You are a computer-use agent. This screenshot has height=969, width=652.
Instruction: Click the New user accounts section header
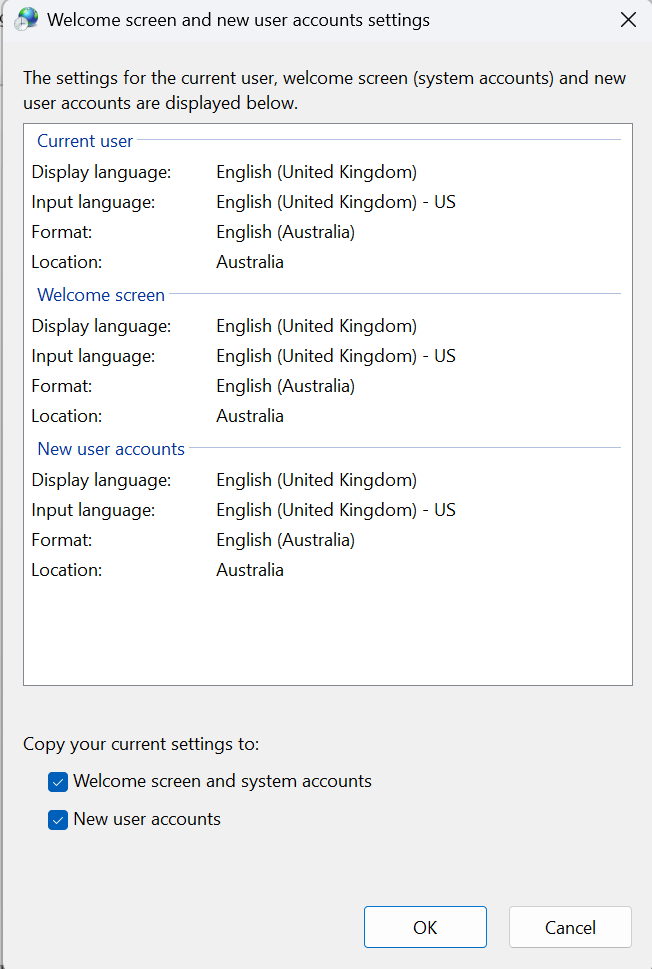pos(111,449)
